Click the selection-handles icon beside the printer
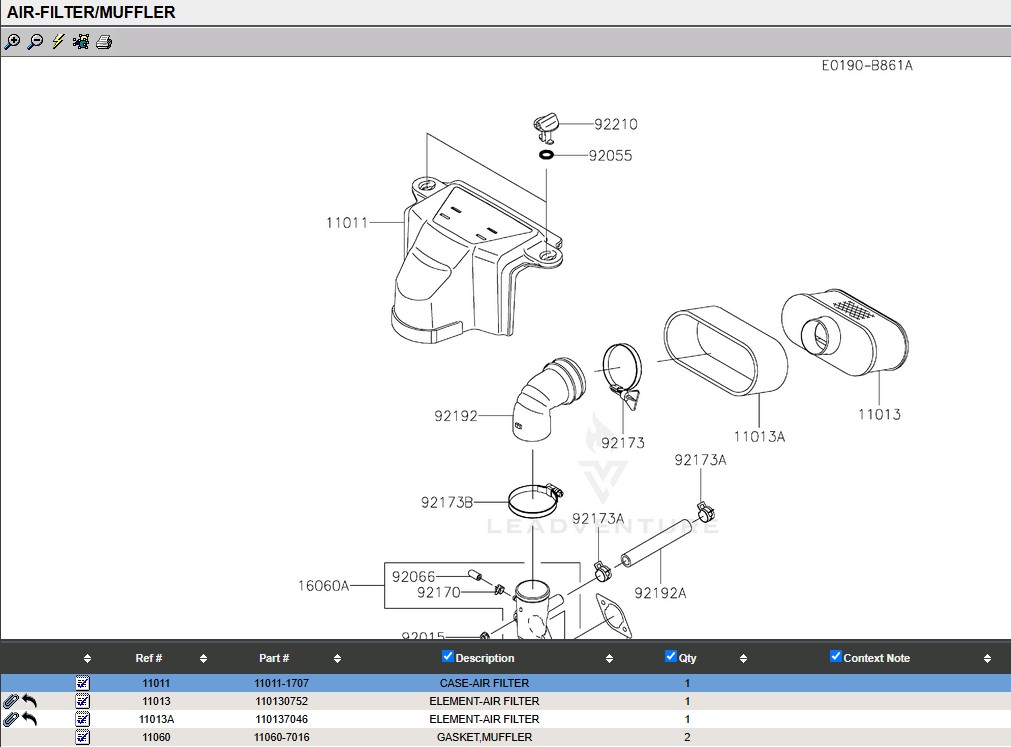The width and height of the screenshot is (1011, 747). (81, 42)
